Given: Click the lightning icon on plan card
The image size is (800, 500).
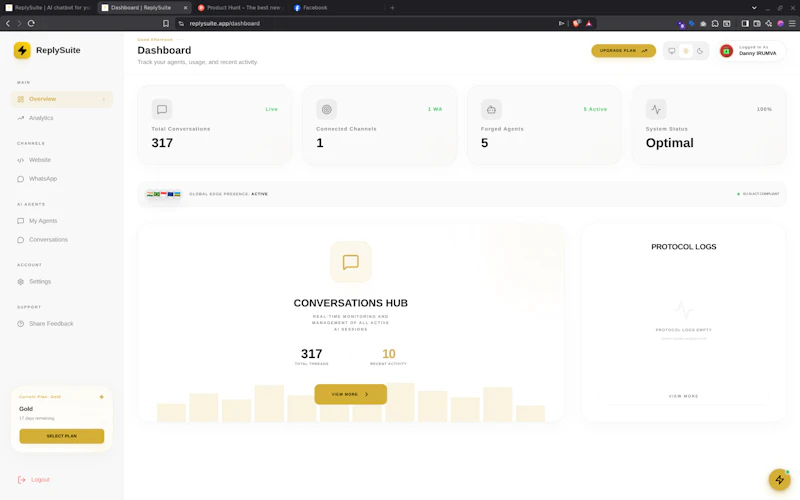Looking at the screenshot, I should [x=102, y=397].
